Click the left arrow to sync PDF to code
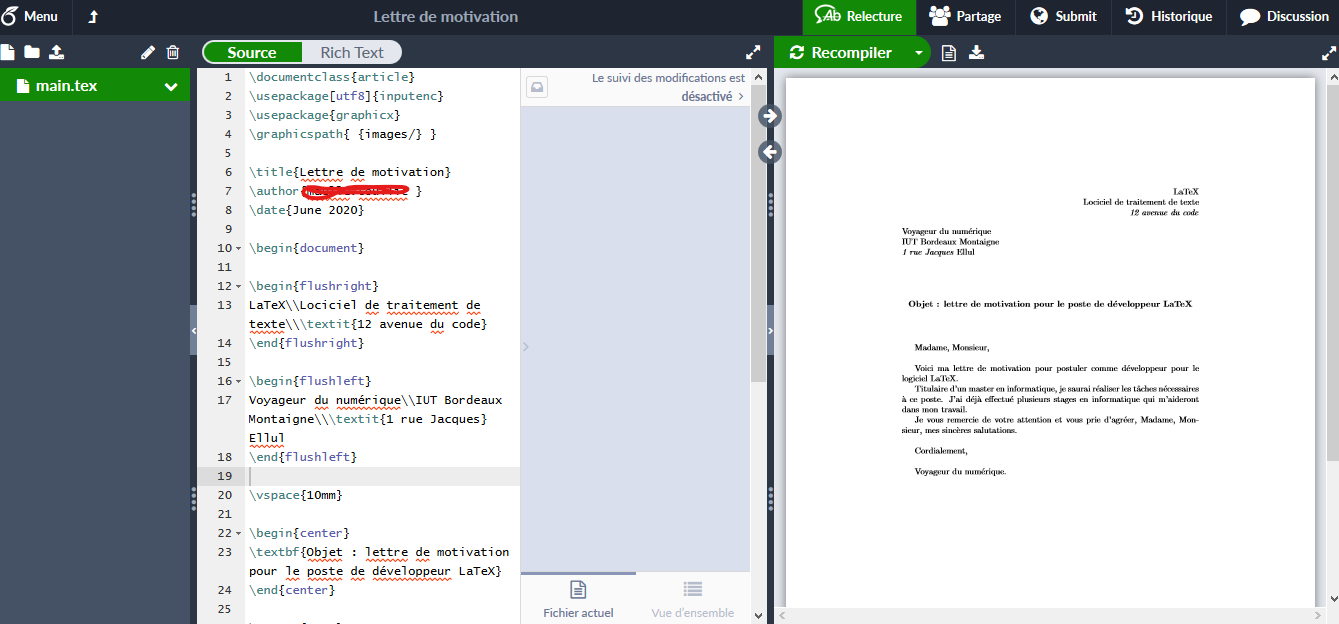The height and width of the screenshot is (624, 1339). [770, 152]
